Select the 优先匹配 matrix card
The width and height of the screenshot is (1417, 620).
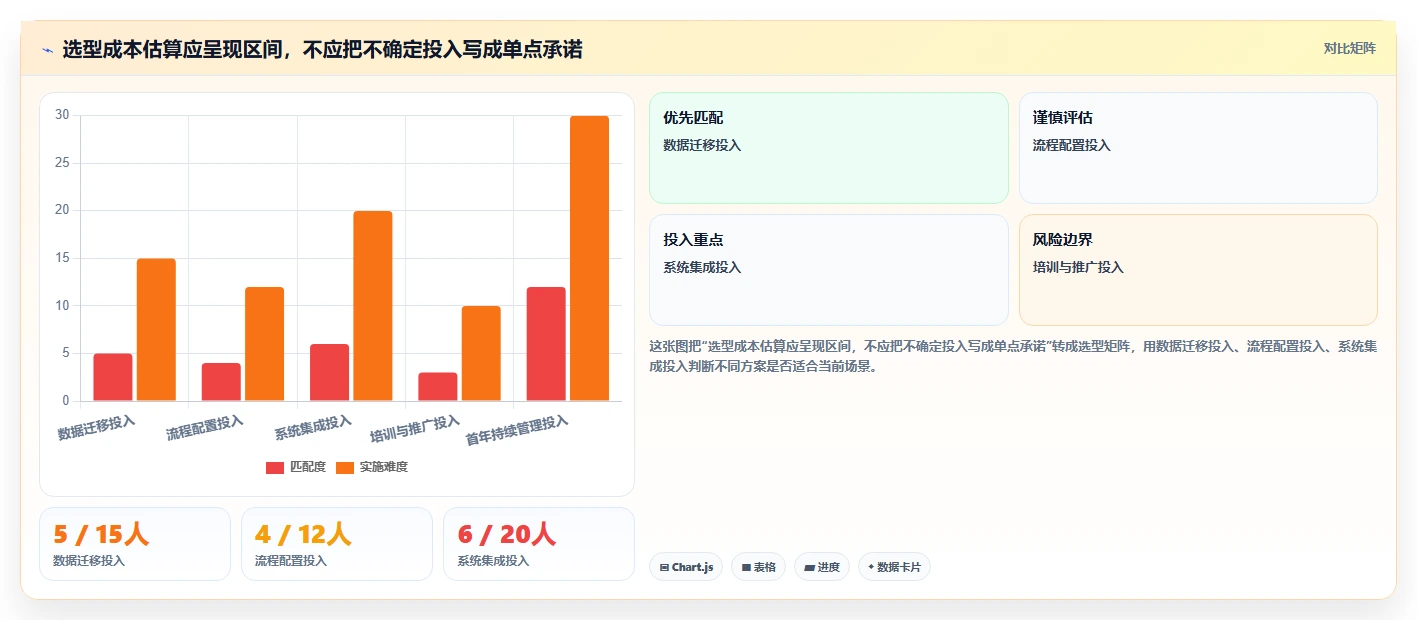pos(829,148)
